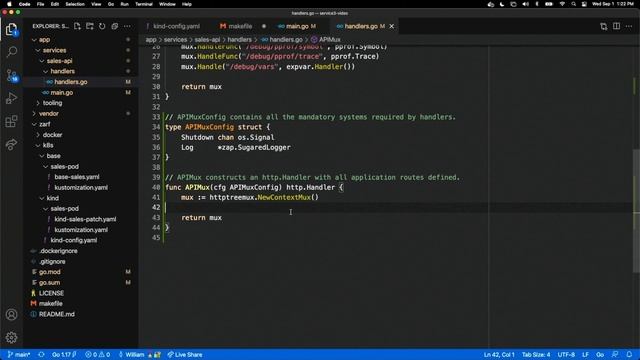Viewport: 640px width, 360px height.
Task: Start Live Share from status bar
Action: point(184,355)
